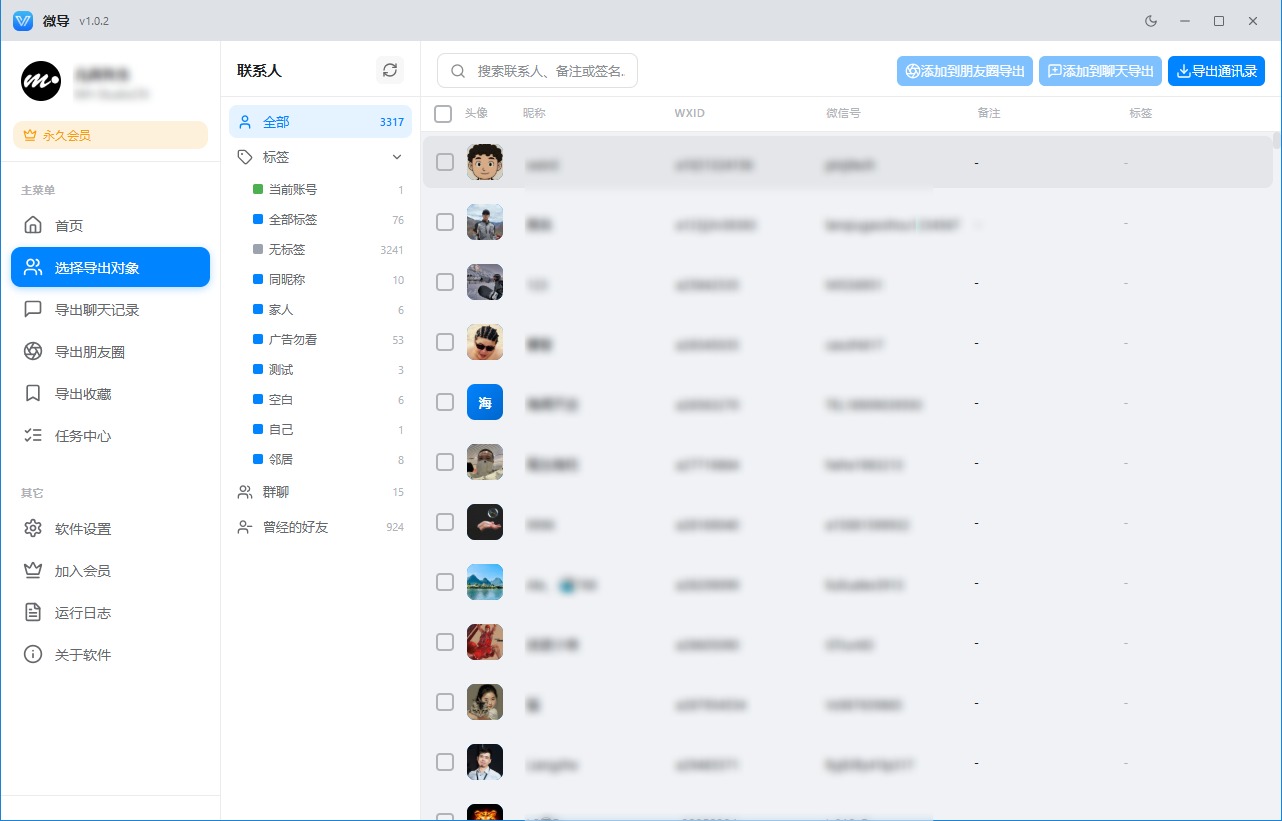
Task: Select 全部 contacts category
Action: click(x=320, y=122)
